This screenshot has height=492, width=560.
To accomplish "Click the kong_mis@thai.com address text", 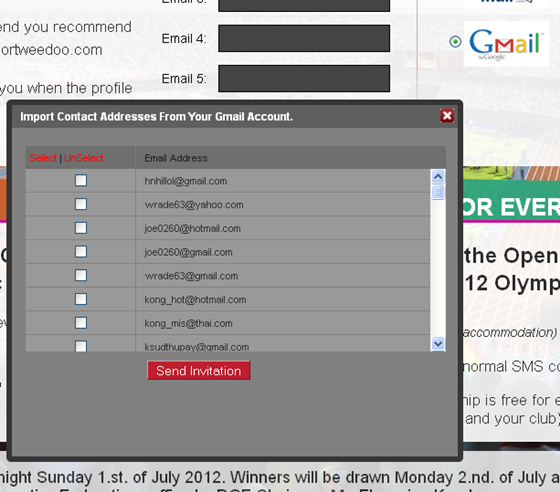I will coord(188,323).
